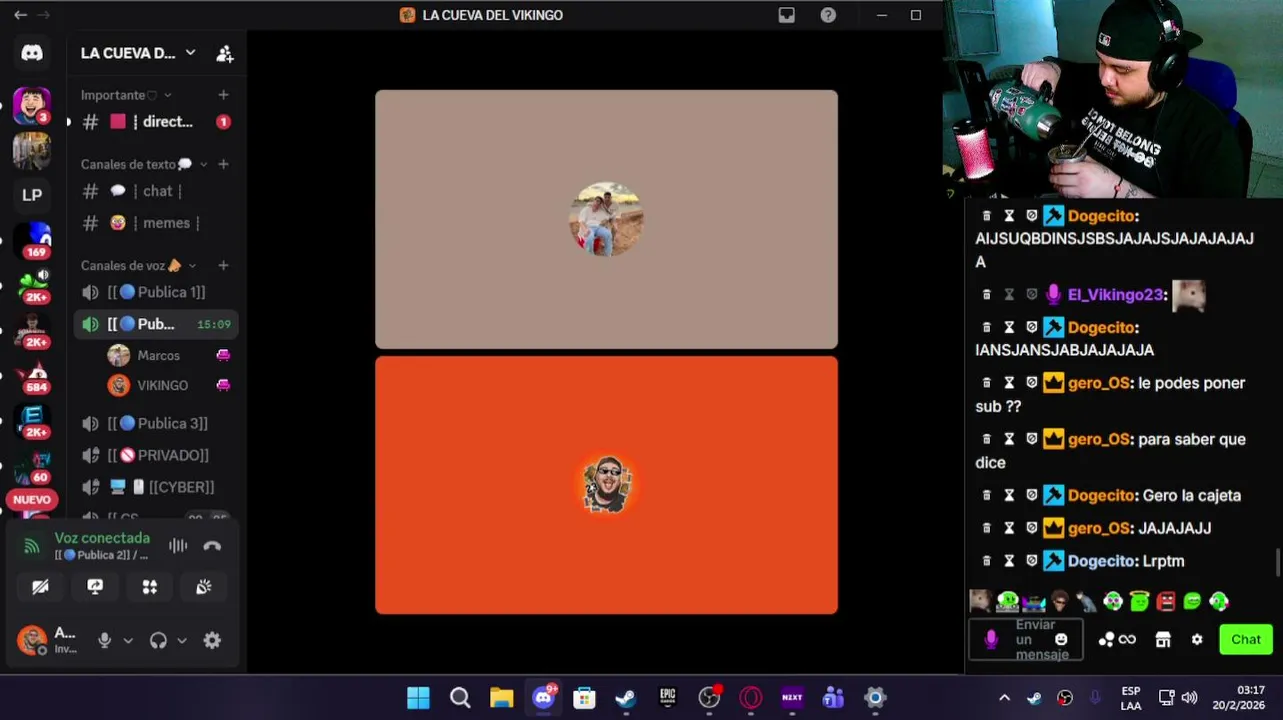Viewport: 1283px width, 720px height.
Task: Open Epic Games launcher from taskbar
Action: (668, 698)
